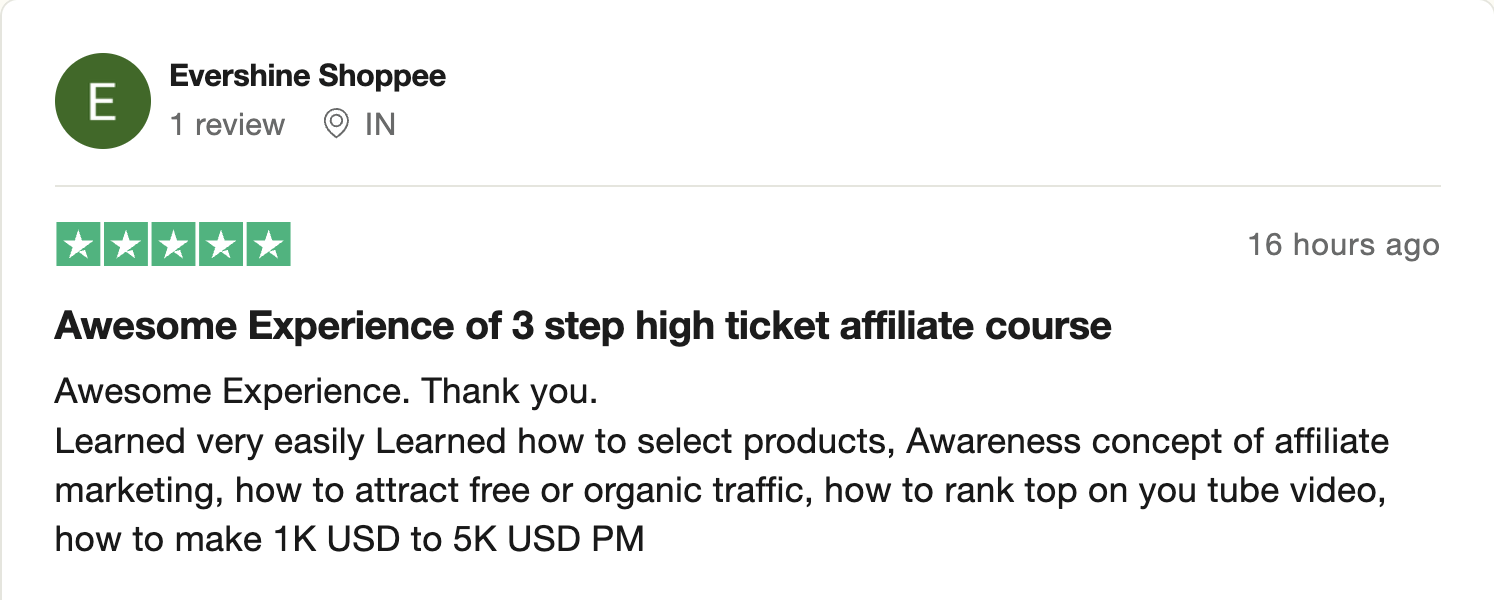
Task: Click the green "E" profile avatar
Action: [x=103, y=102]
